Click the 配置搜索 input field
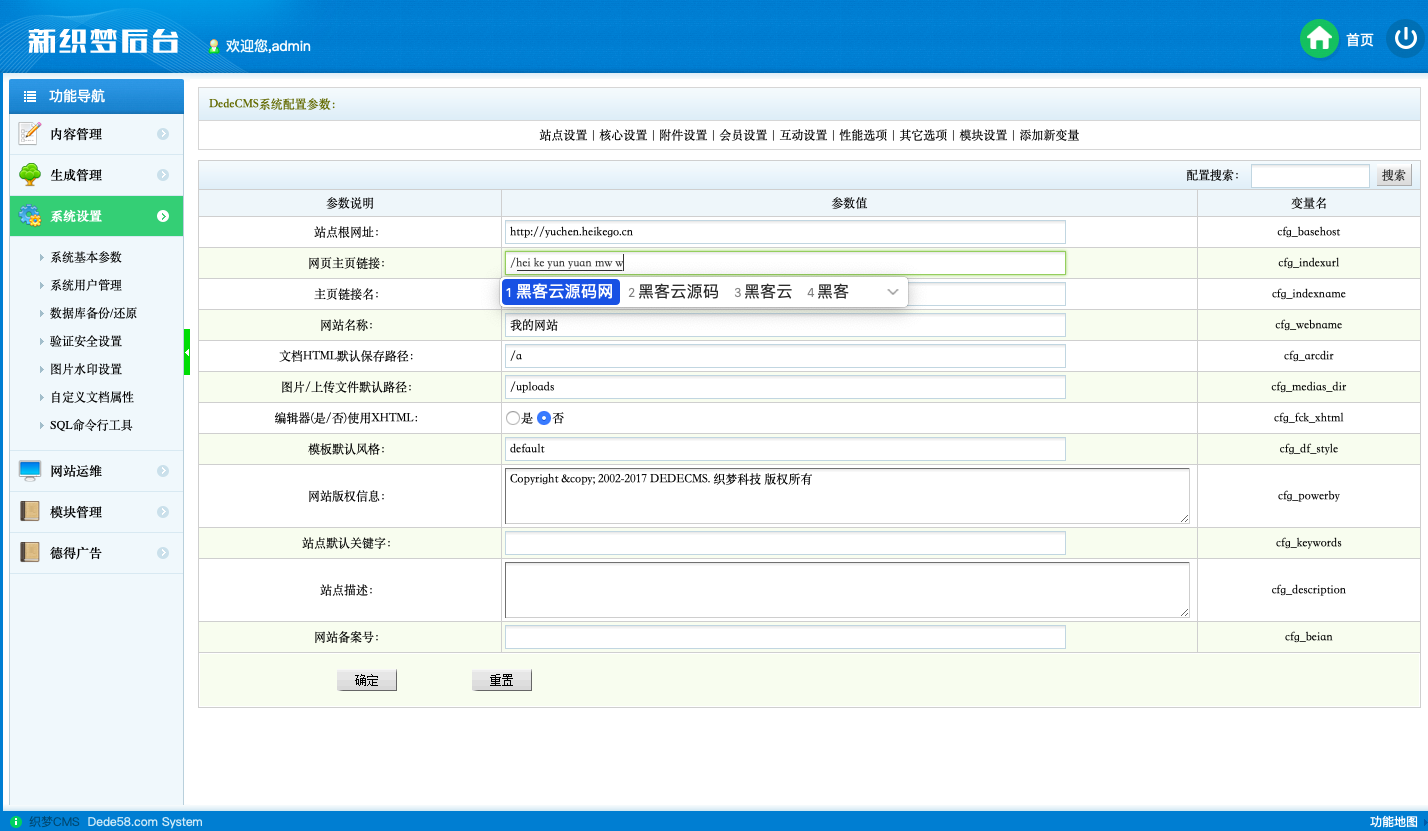This screenshot has width=1428, height=831. point(1309,176)
